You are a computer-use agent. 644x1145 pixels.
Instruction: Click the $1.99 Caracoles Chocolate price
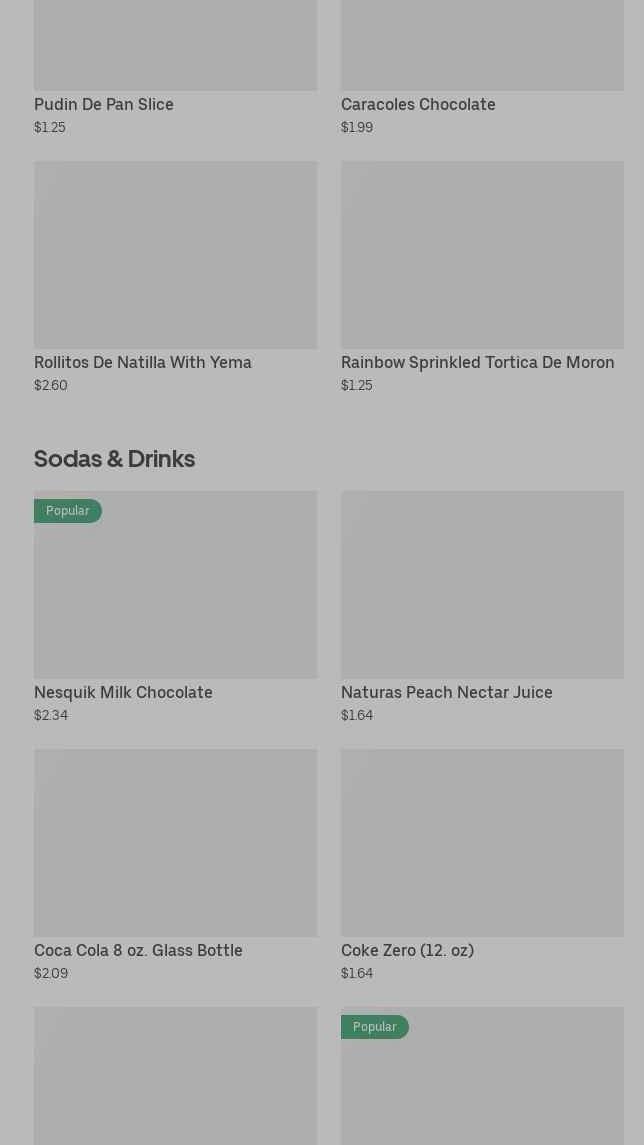(x=357, y=127)
